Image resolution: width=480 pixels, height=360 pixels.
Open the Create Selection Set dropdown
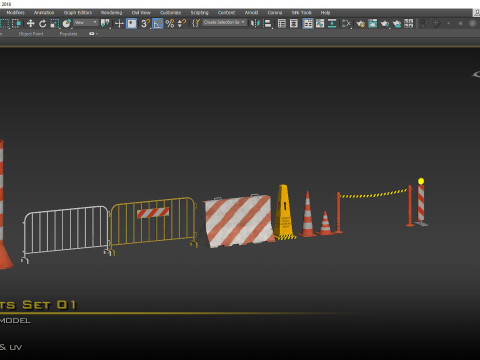(x=224, y=22)
